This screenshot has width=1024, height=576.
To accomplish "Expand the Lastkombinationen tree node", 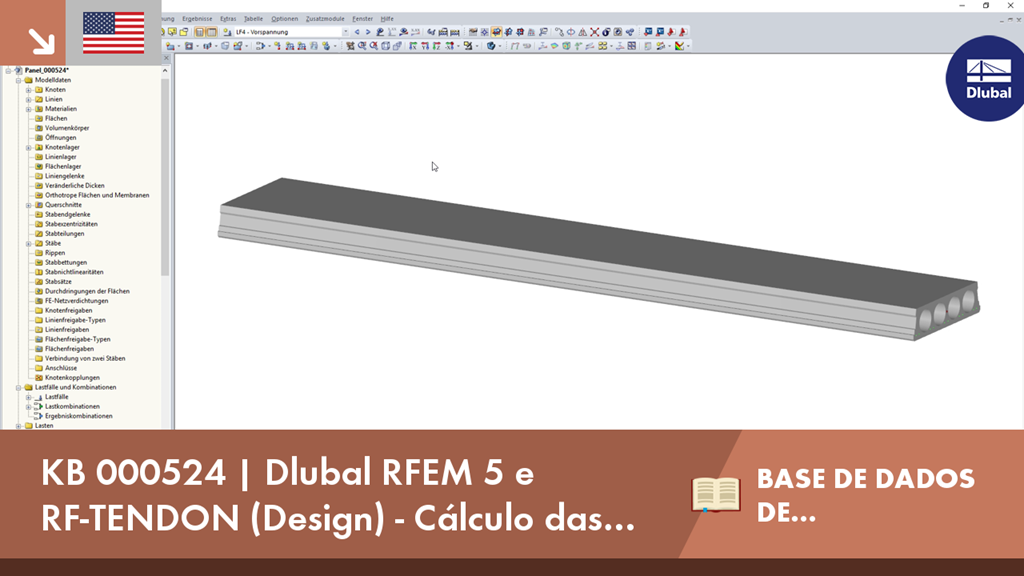I will [x=29, y=406].
